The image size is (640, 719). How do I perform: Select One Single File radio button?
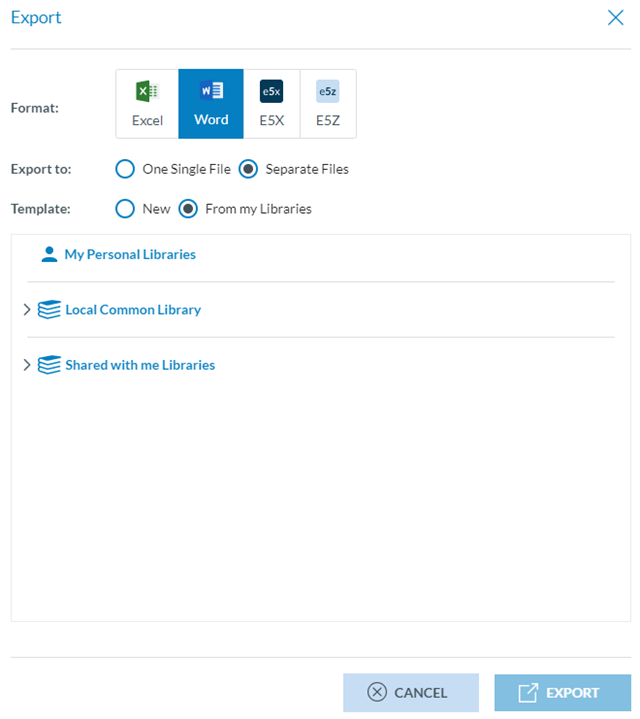coord(125,169)
